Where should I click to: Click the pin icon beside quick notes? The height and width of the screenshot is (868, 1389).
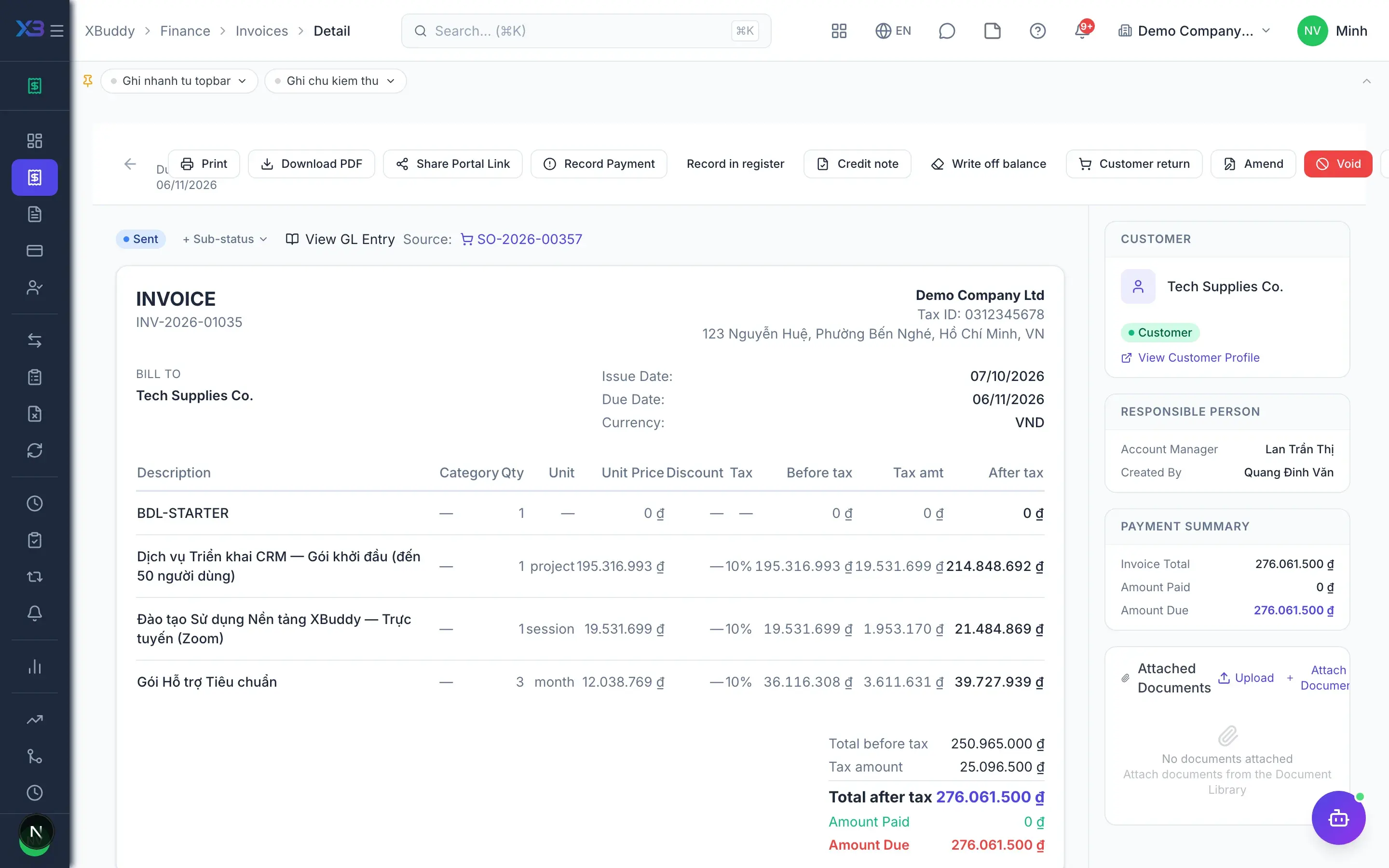point(87,81)
